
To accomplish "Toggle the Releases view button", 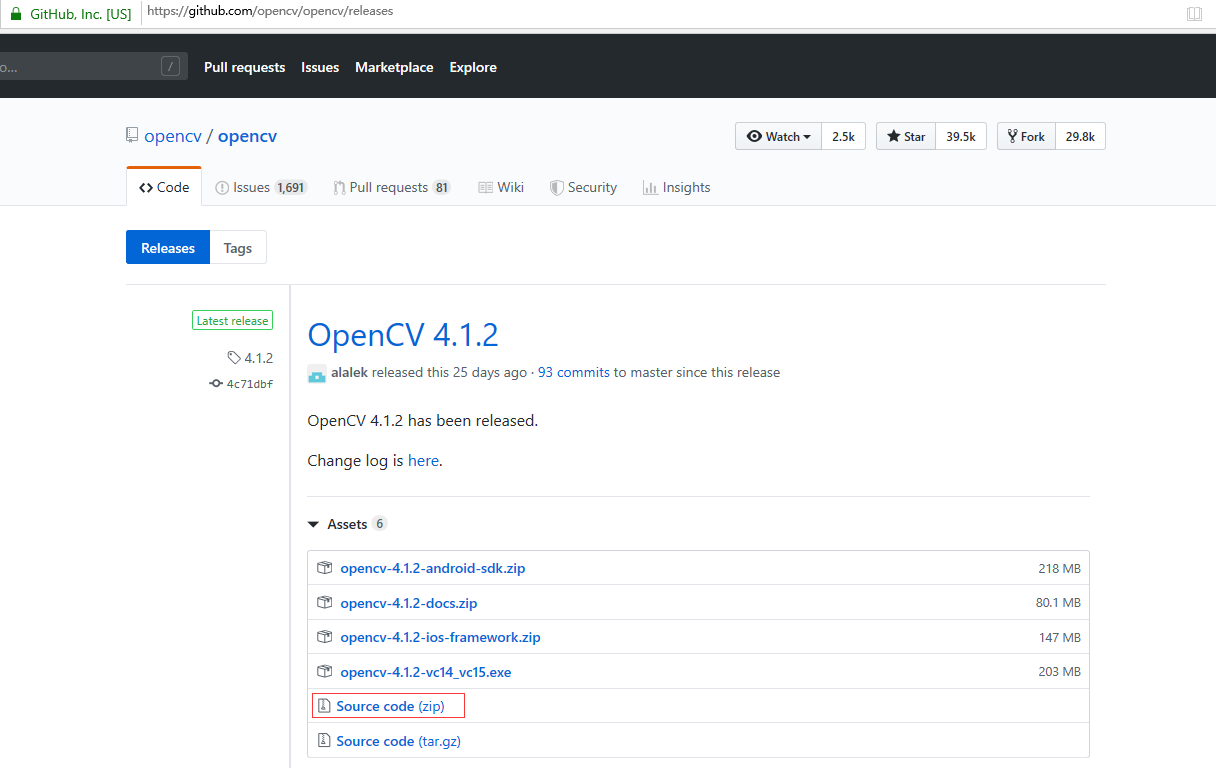I will (167, 247).
